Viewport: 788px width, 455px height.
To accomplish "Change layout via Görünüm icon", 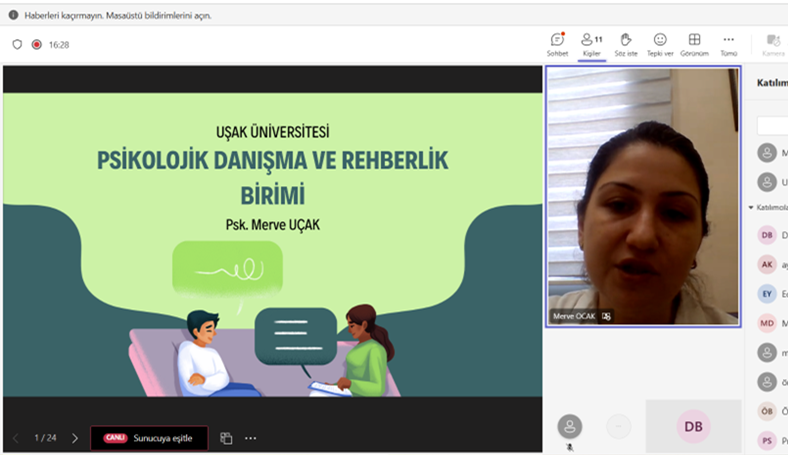I will click(x=694, y=44).
